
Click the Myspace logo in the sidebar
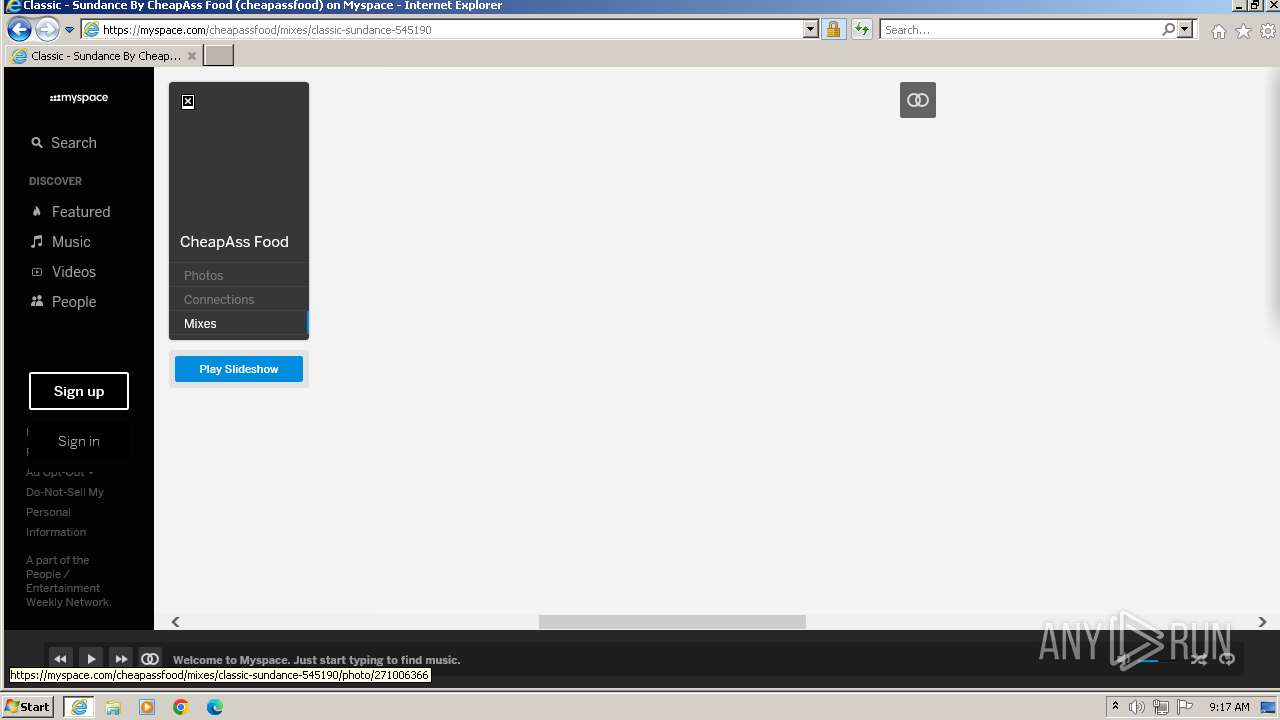79,98
